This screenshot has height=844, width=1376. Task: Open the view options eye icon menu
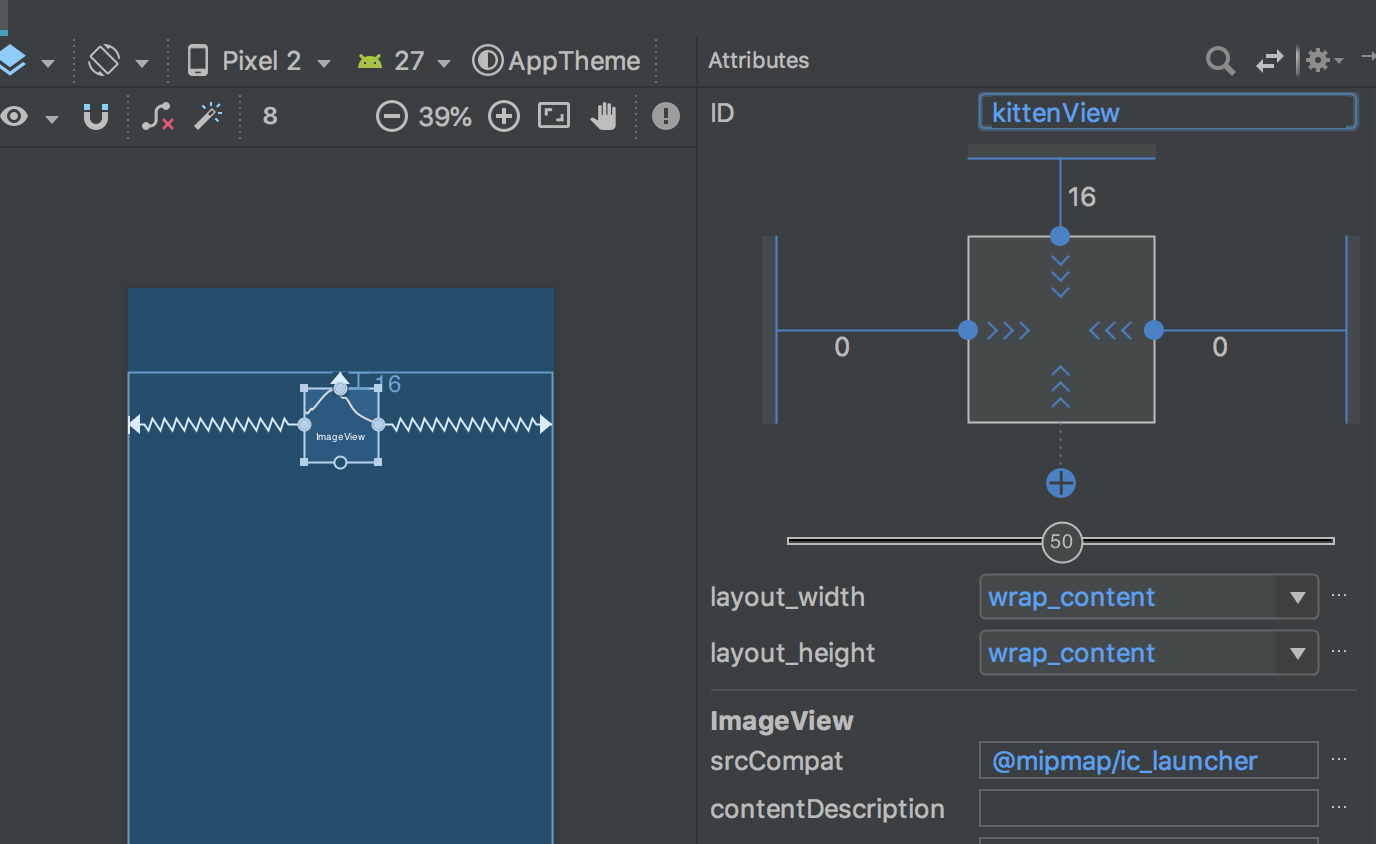click(x=14, y=116)
